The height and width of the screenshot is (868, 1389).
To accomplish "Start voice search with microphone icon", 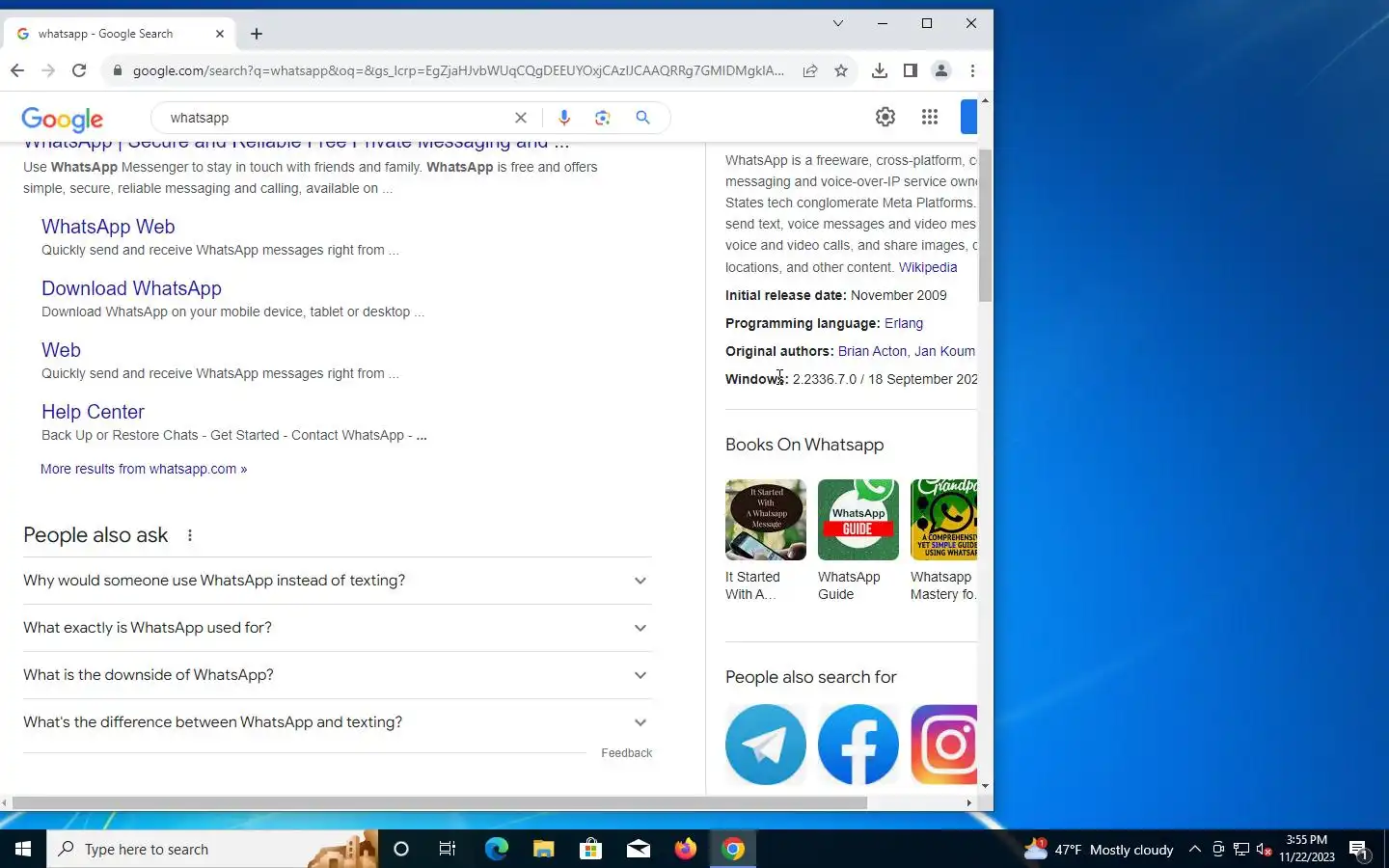I will coord(564,118).
